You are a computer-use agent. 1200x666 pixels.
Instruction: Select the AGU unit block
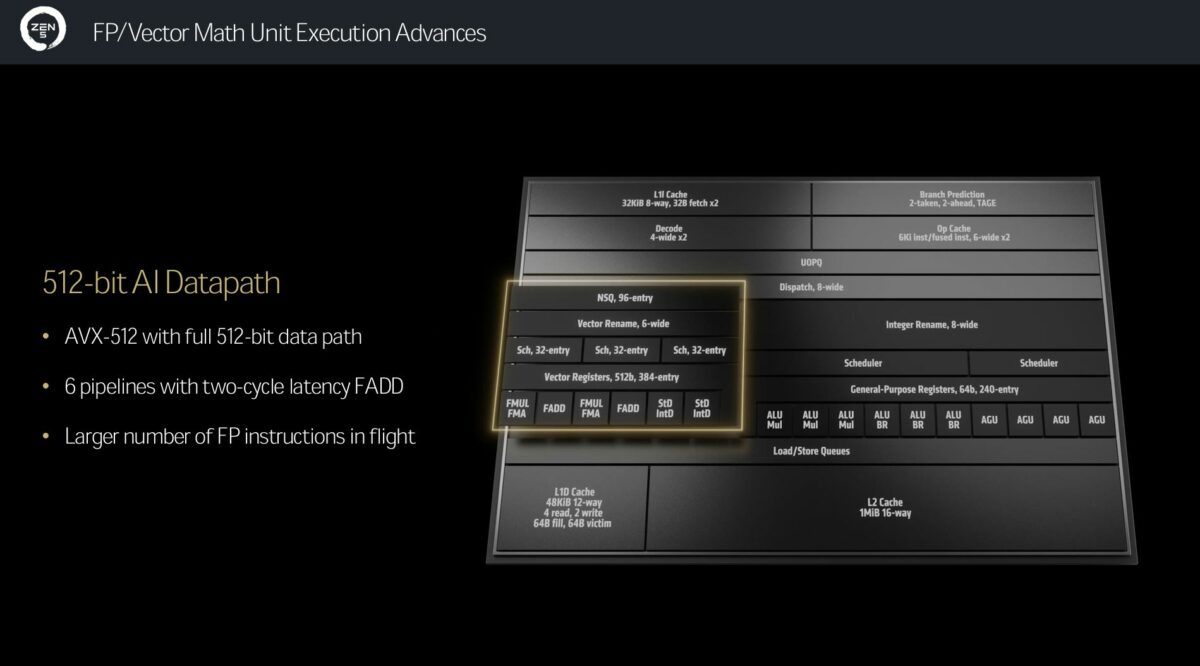click(988, 420)
